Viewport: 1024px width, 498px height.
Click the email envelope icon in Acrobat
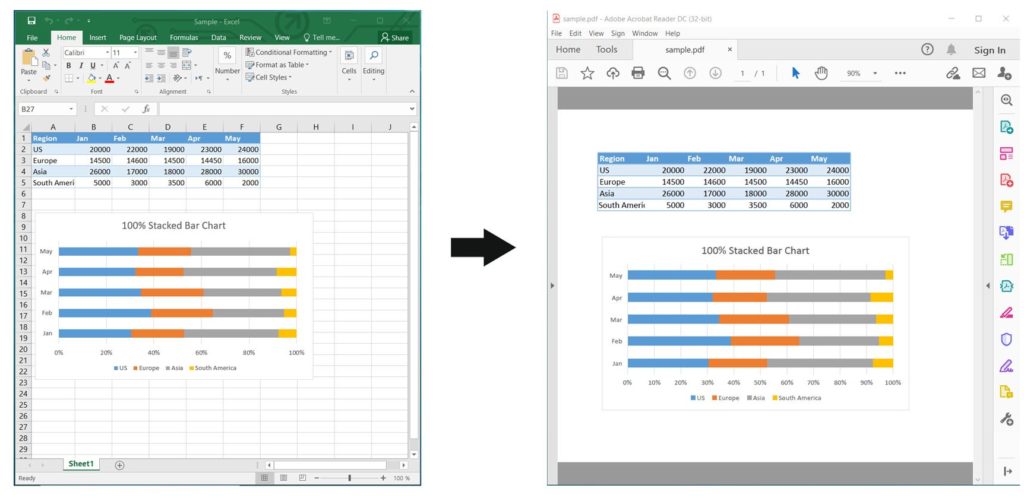(x=979, y=73)
